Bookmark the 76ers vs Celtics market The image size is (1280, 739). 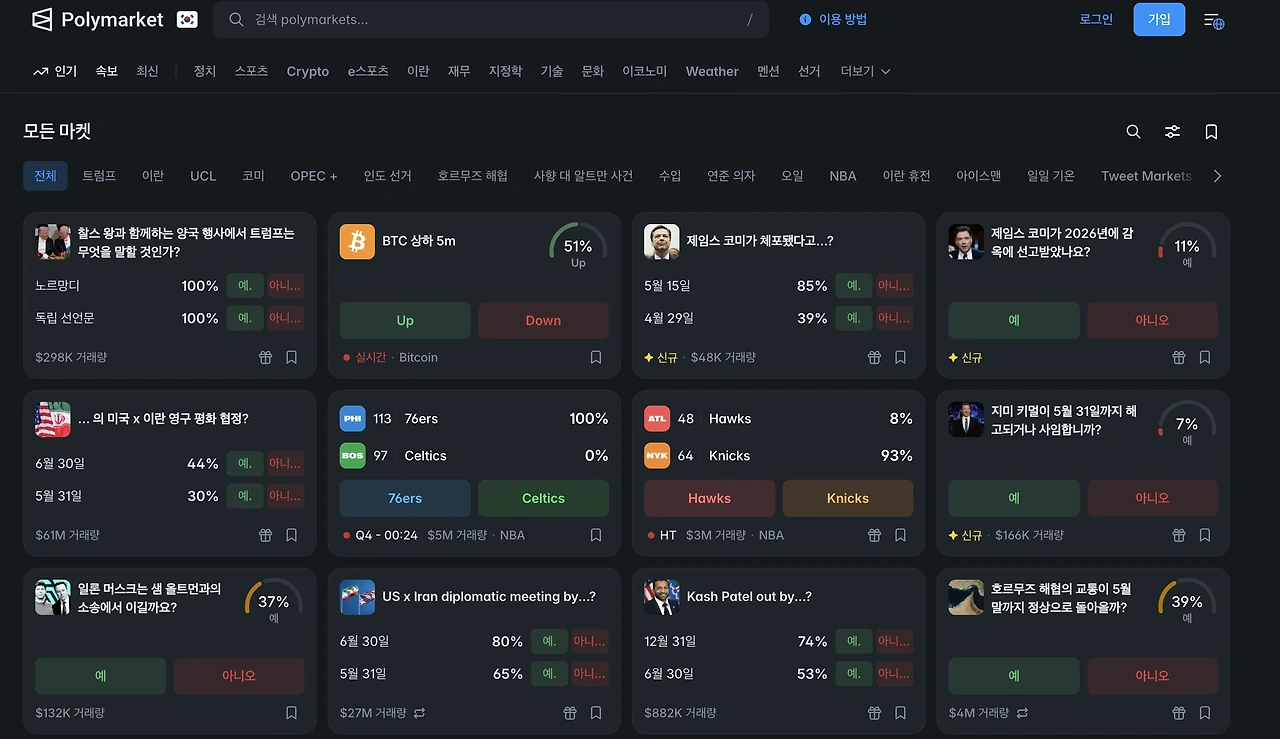tap(596, 535)
